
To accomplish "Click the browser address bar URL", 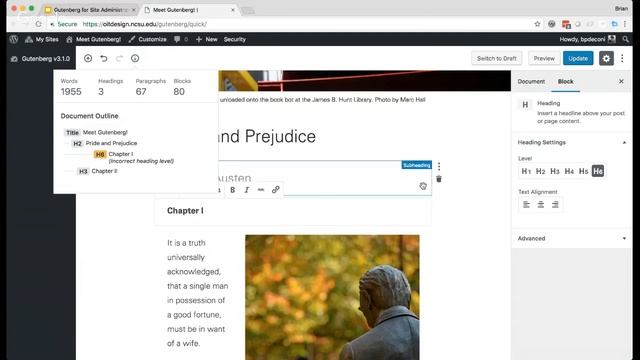I will point(144,24).
